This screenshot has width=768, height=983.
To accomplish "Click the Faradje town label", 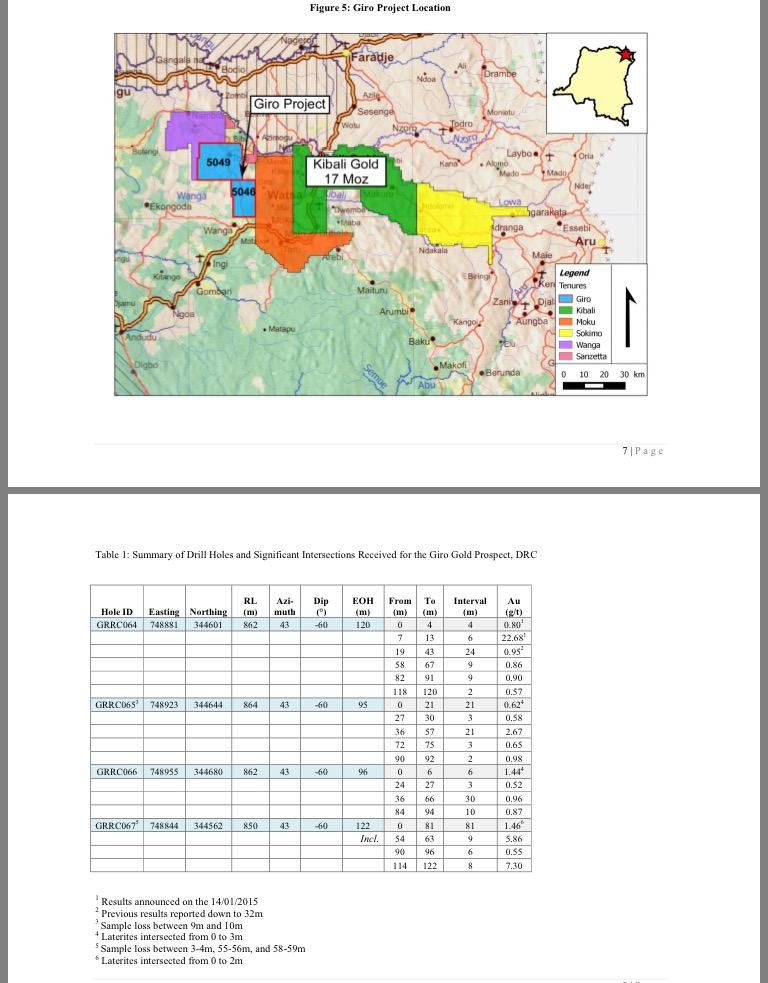I will point(372,57).
